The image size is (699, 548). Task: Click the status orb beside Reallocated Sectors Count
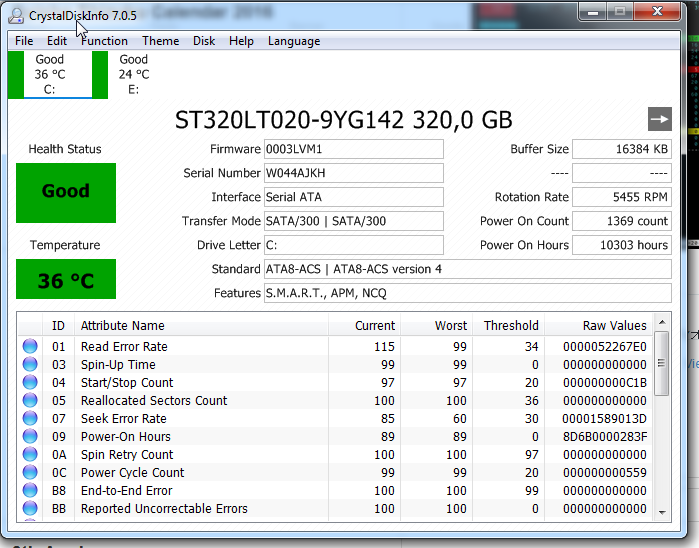click(30, 401)
